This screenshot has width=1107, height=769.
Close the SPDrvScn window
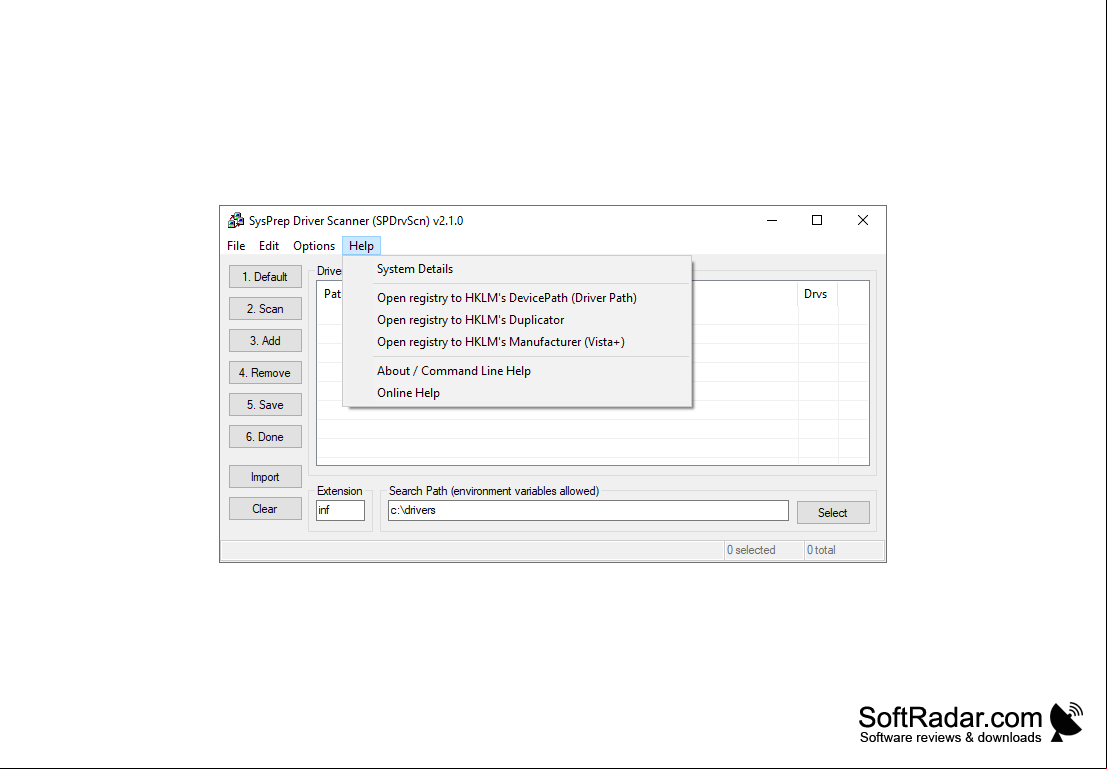pyautogui.click(x=863, y=220)
